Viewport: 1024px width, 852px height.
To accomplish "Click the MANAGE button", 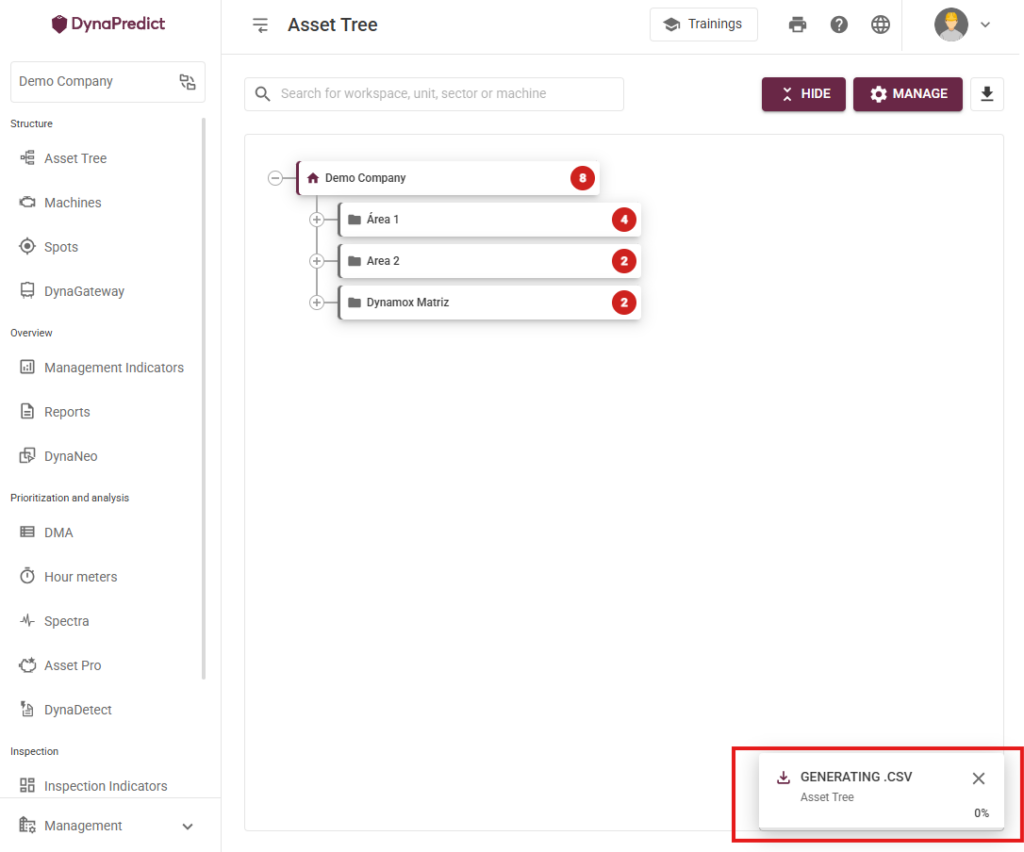I will click(907, 94).
